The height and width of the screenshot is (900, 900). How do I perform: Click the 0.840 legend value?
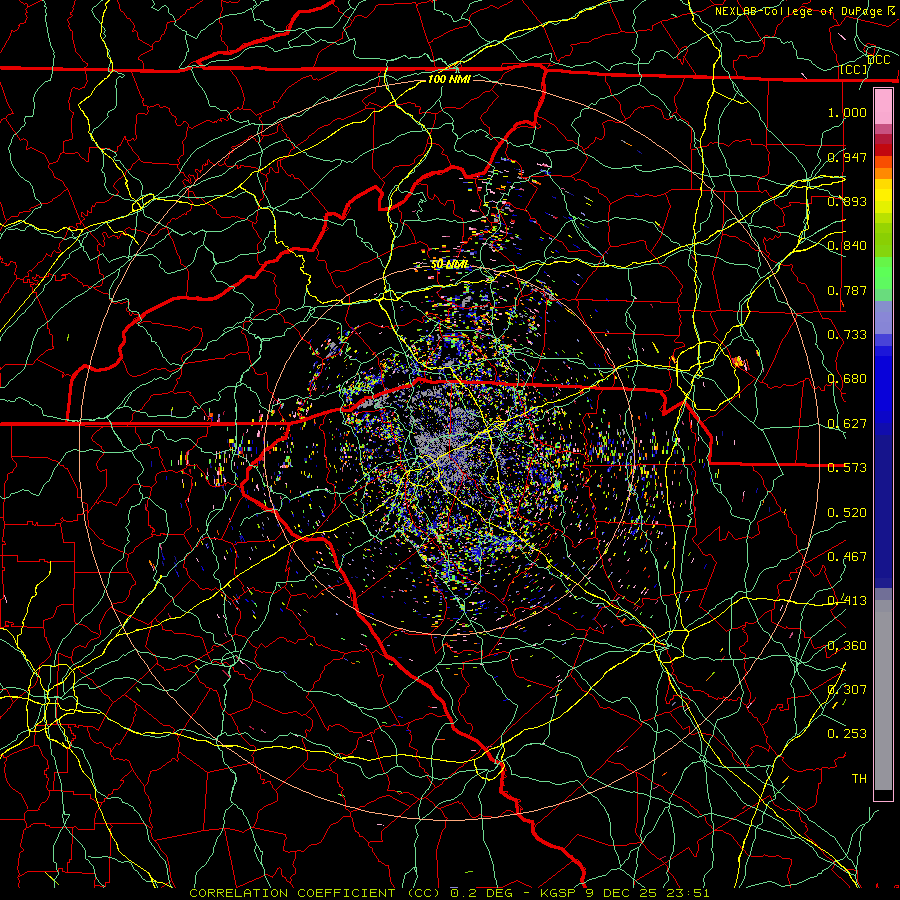click(847, 246)
